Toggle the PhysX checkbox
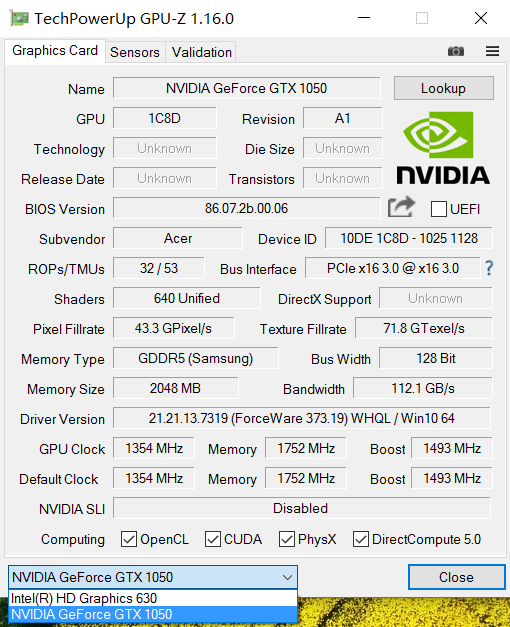Screen dimensions: 510x627 (287, 539)
